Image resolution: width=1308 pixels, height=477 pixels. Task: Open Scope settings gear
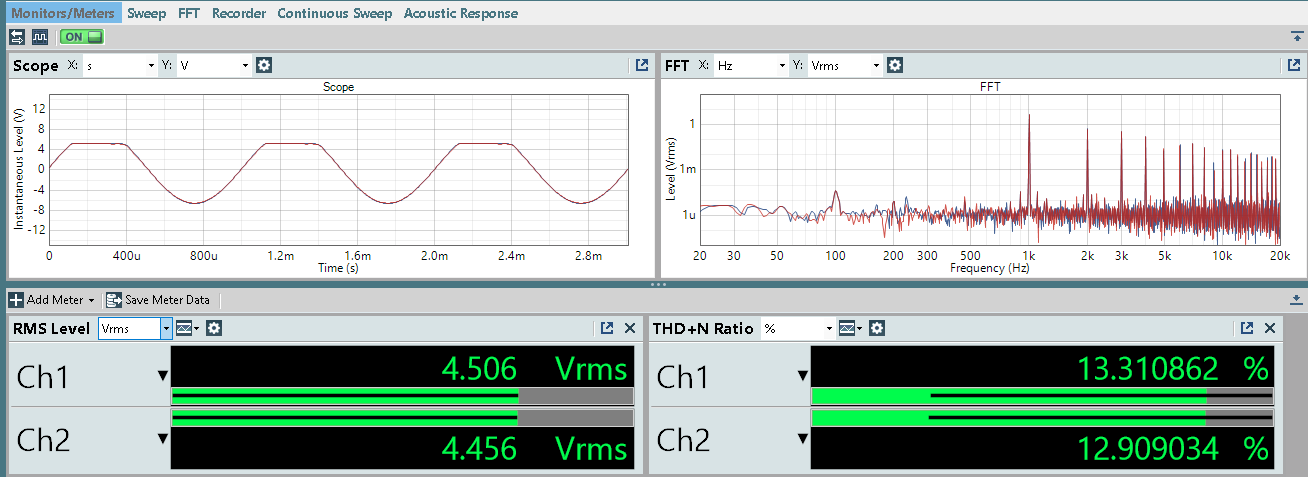[x=264, y=65]
